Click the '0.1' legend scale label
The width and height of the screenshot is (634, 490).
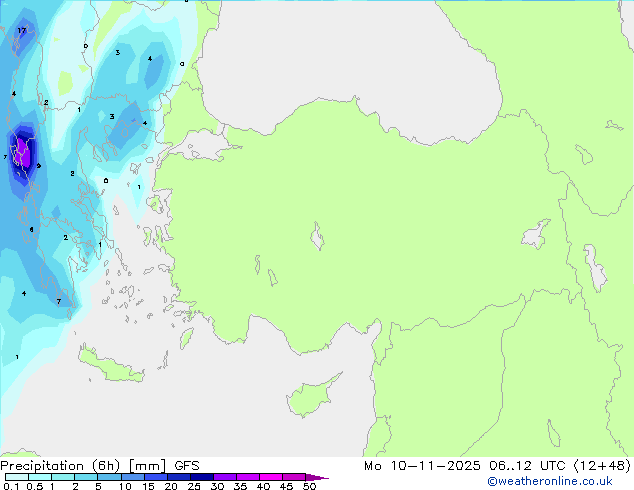(x=11, y=486)
